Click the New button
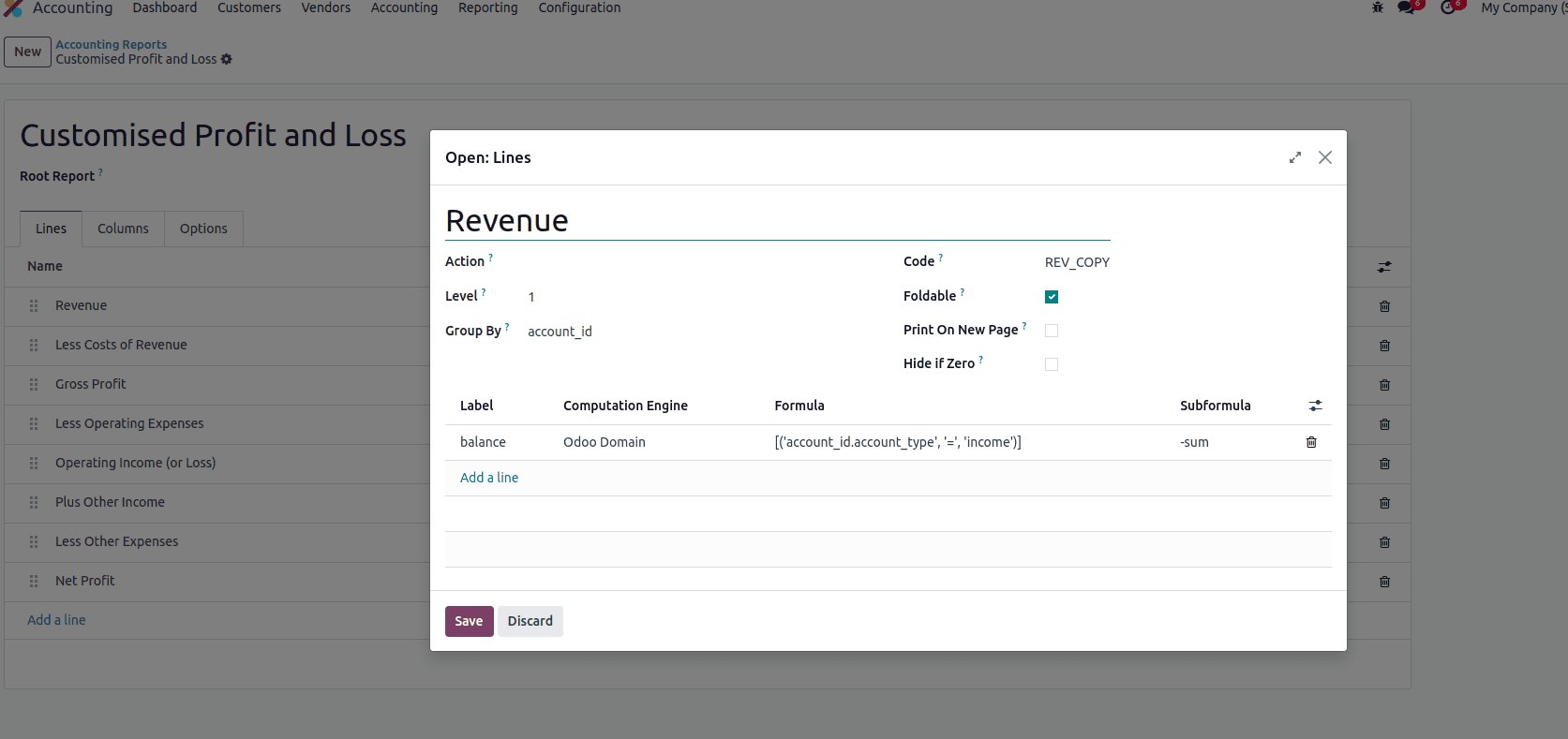 coord(27,52)
